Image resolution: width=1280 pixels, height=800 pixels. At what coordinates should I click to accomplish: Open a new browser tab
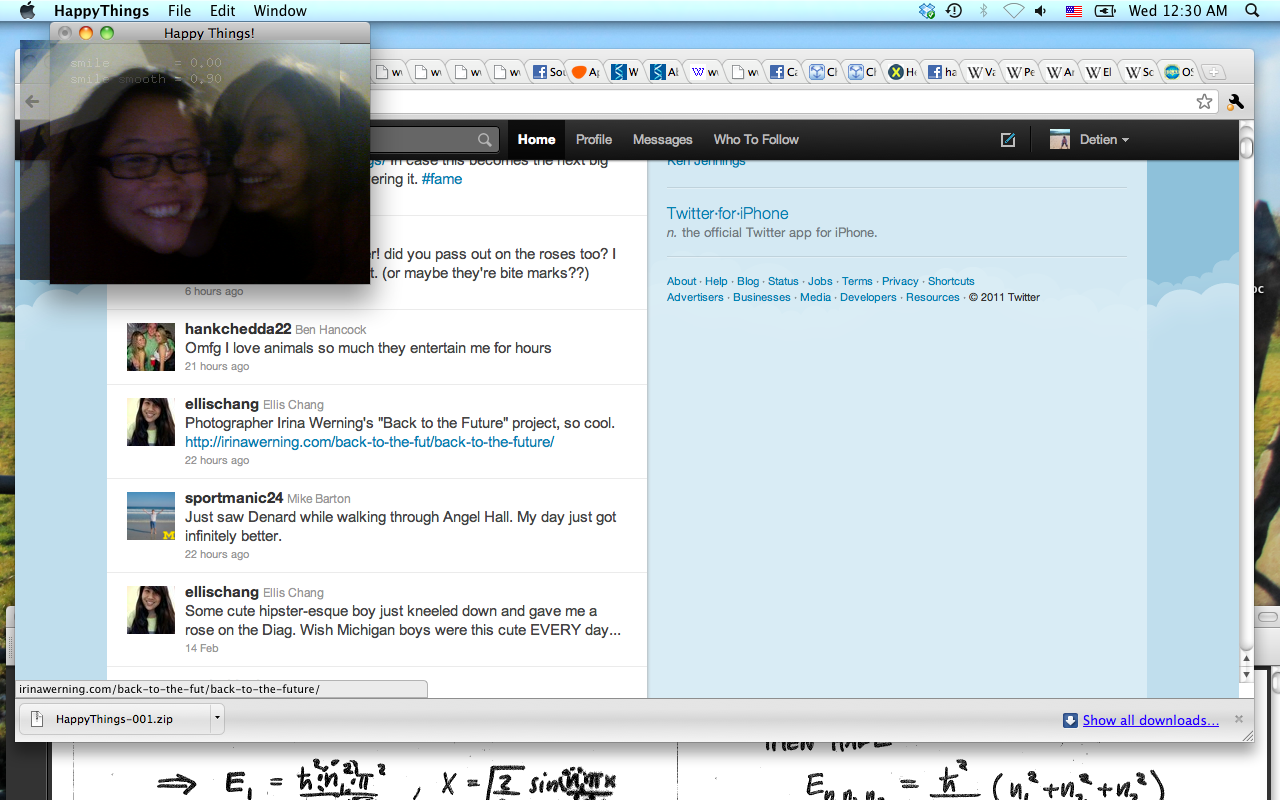[1213, 72]
